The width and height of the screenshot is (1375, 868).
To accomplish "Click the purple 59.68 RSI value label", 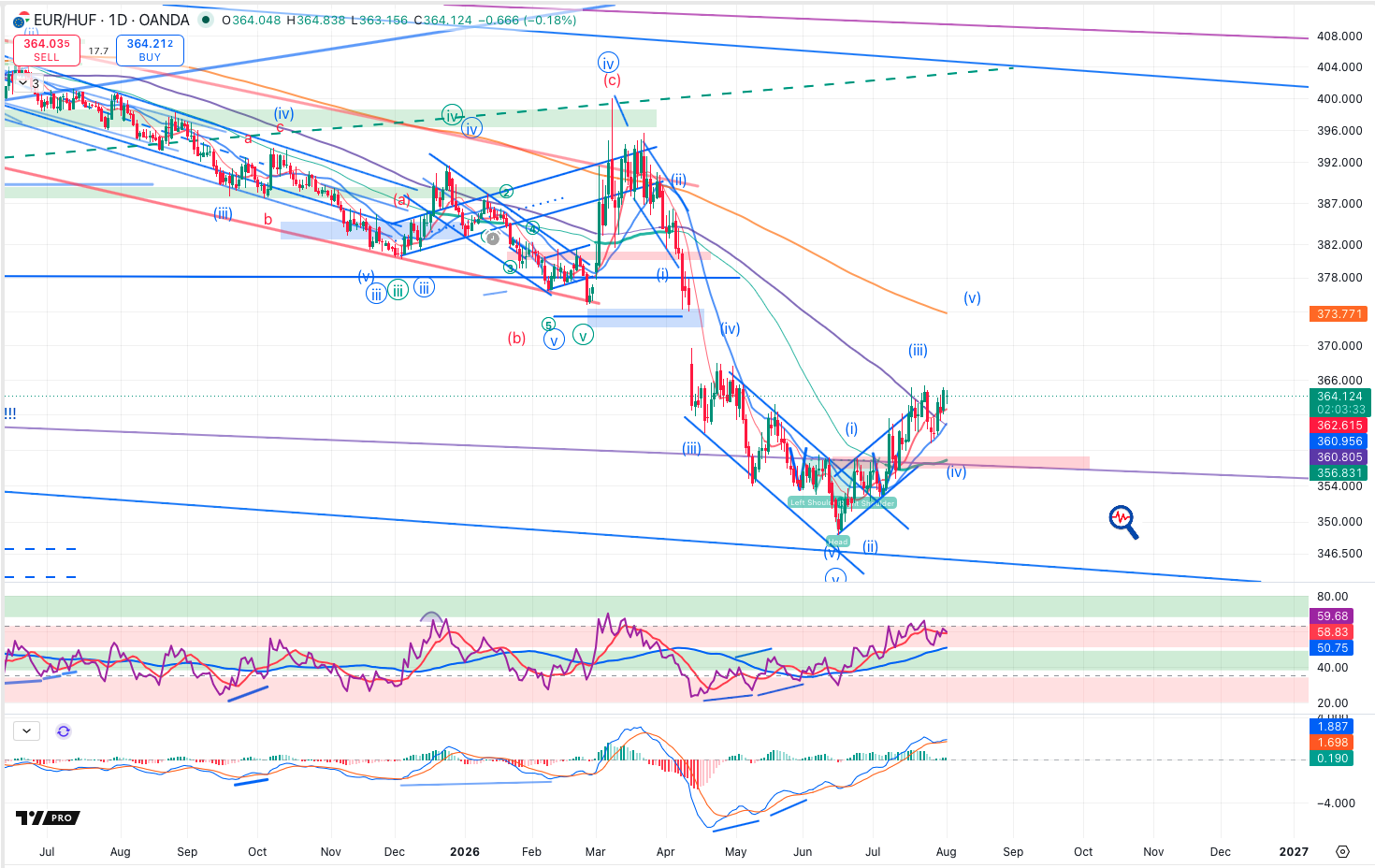I will pyautogui.click(x=1332, y=616).
